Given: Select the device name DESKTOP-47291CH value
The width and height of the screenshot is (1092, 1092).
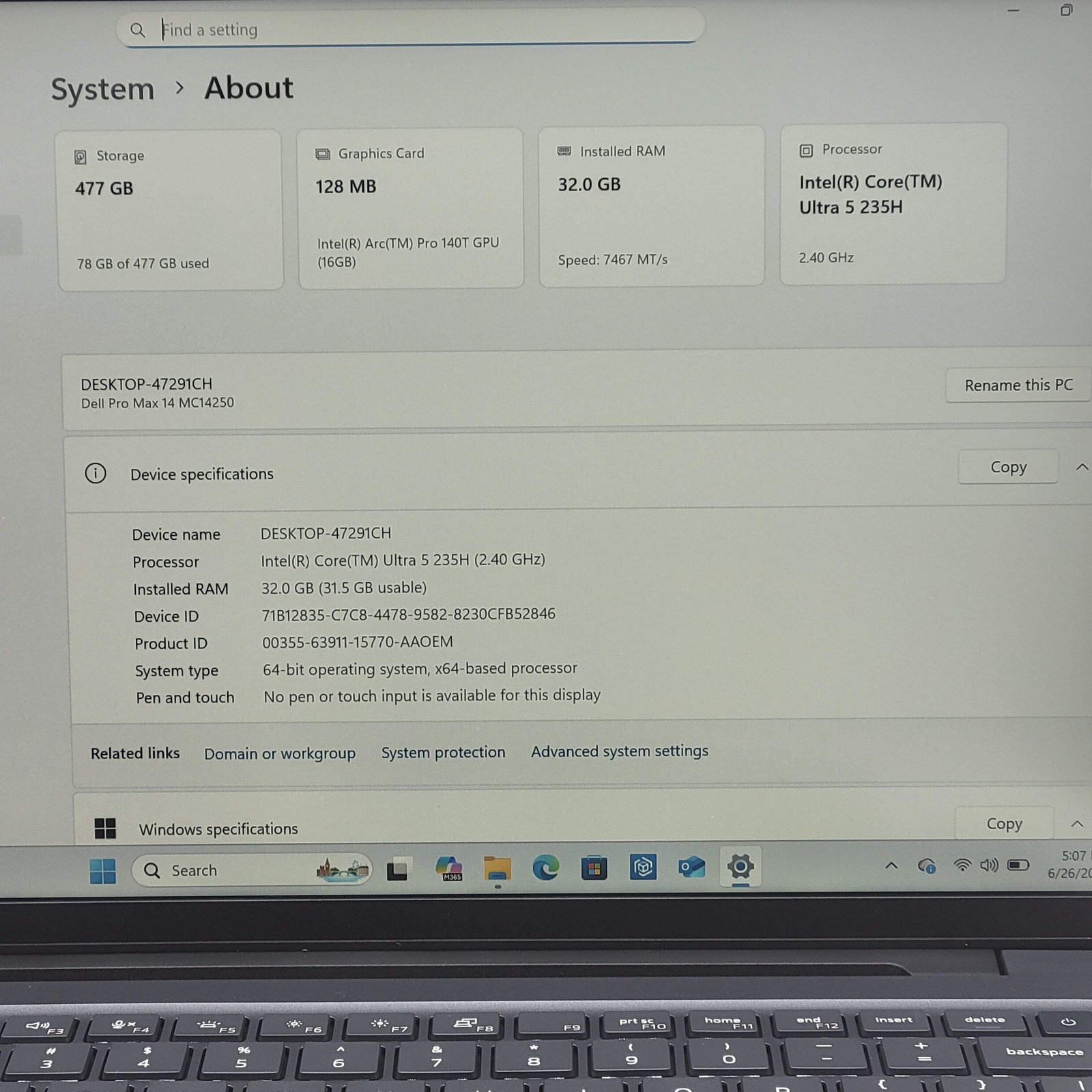Looking at the screenshot, I should click(x=326, y=533).
